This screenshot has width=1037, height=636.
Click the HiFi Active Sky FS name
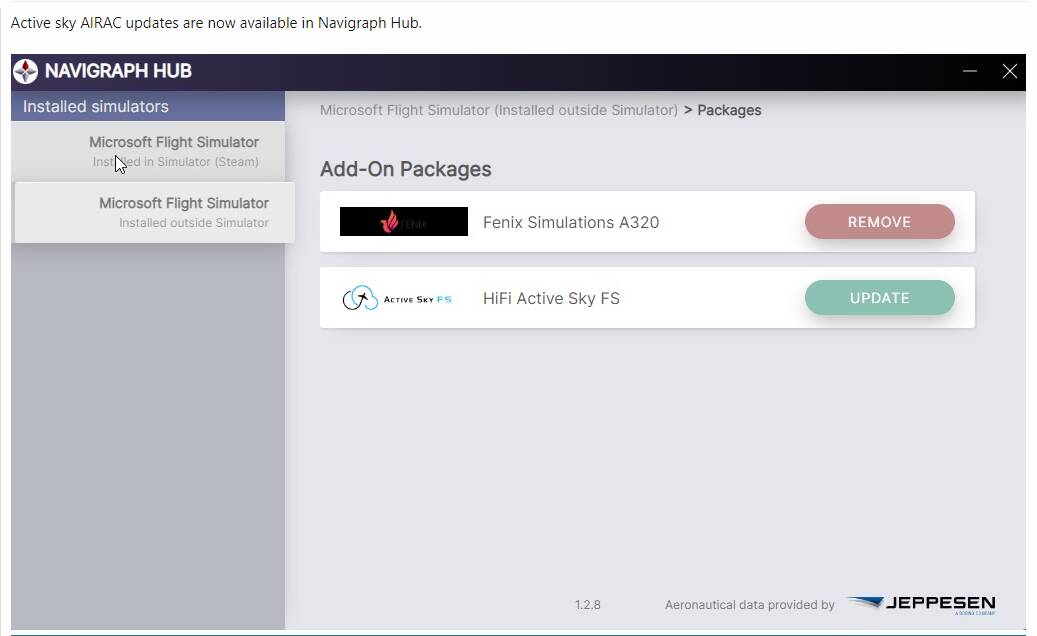pos(551,298)
